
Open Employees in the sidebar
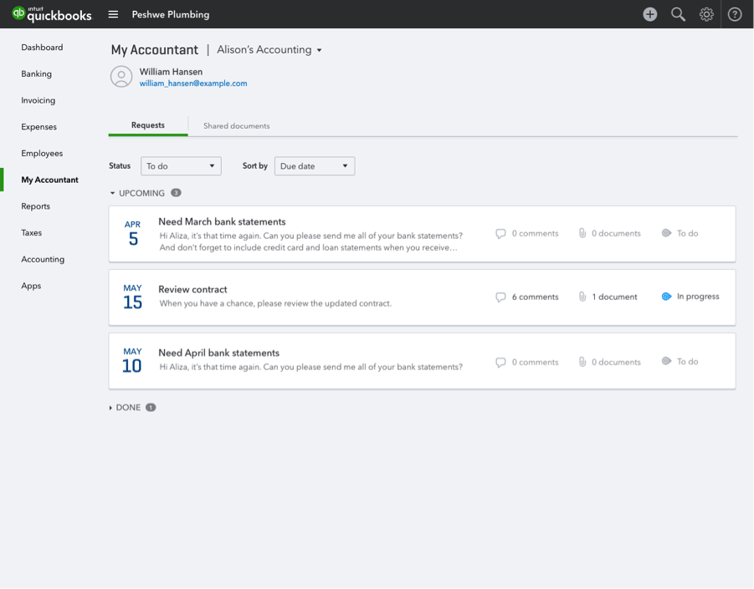42,153
